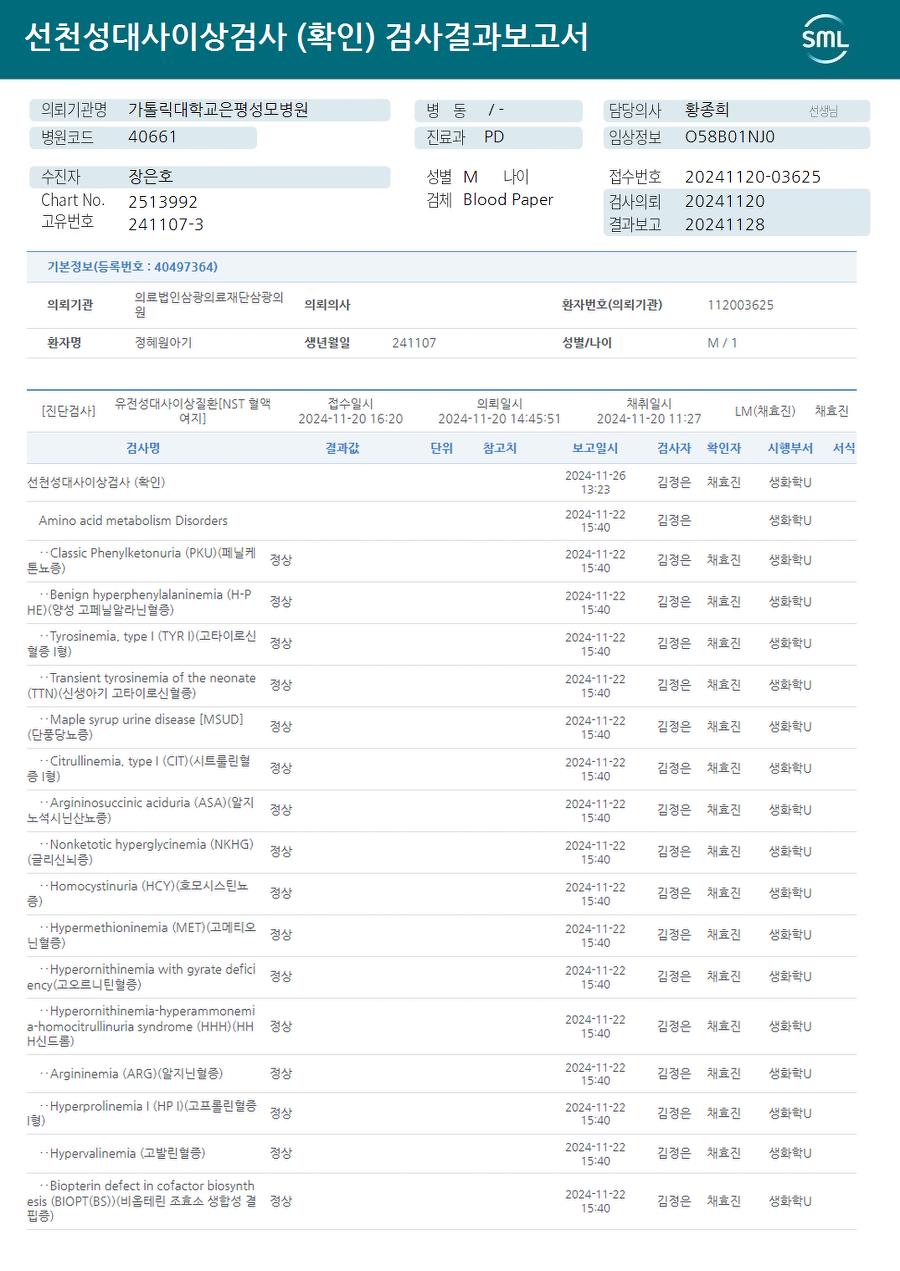Screen dimensions: 900x1271
Task: Select Citrullinemia, type I (CIT) row
Action: pyautogui.click(x=441, y=769)
